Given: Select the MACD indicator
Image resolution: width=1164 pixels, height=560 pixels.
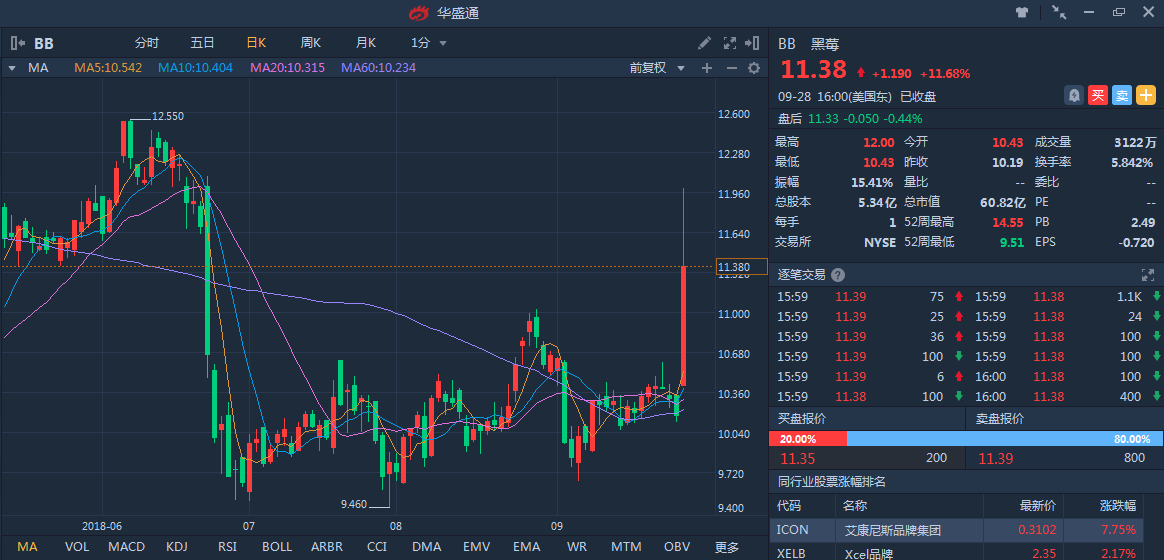Looking at the screenshot, I should tap(126, 547).
